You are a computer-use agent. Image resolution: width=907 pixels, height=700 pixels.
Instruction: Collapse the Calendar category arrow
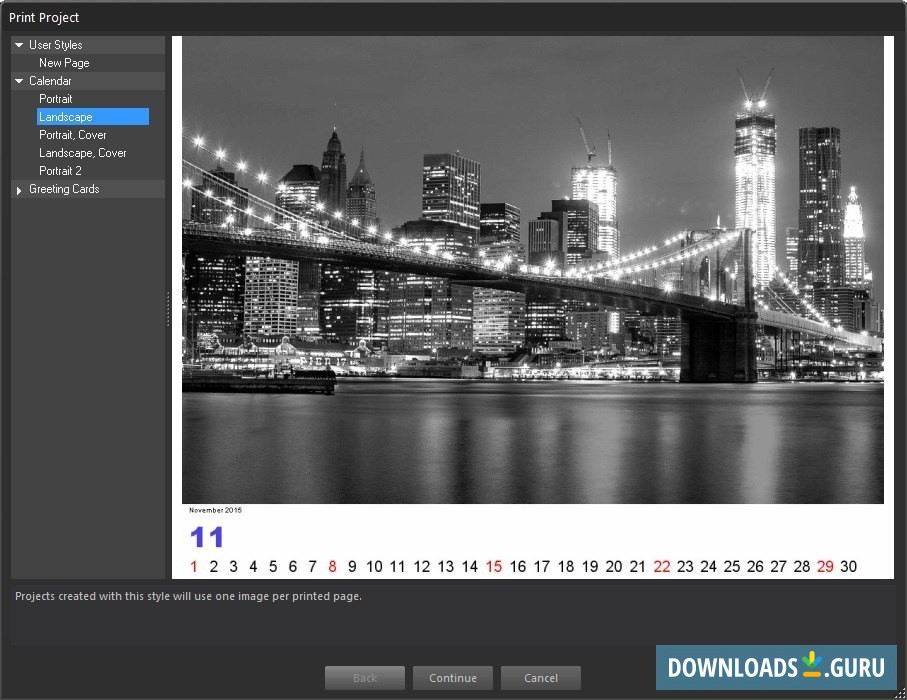coord(19,81)
